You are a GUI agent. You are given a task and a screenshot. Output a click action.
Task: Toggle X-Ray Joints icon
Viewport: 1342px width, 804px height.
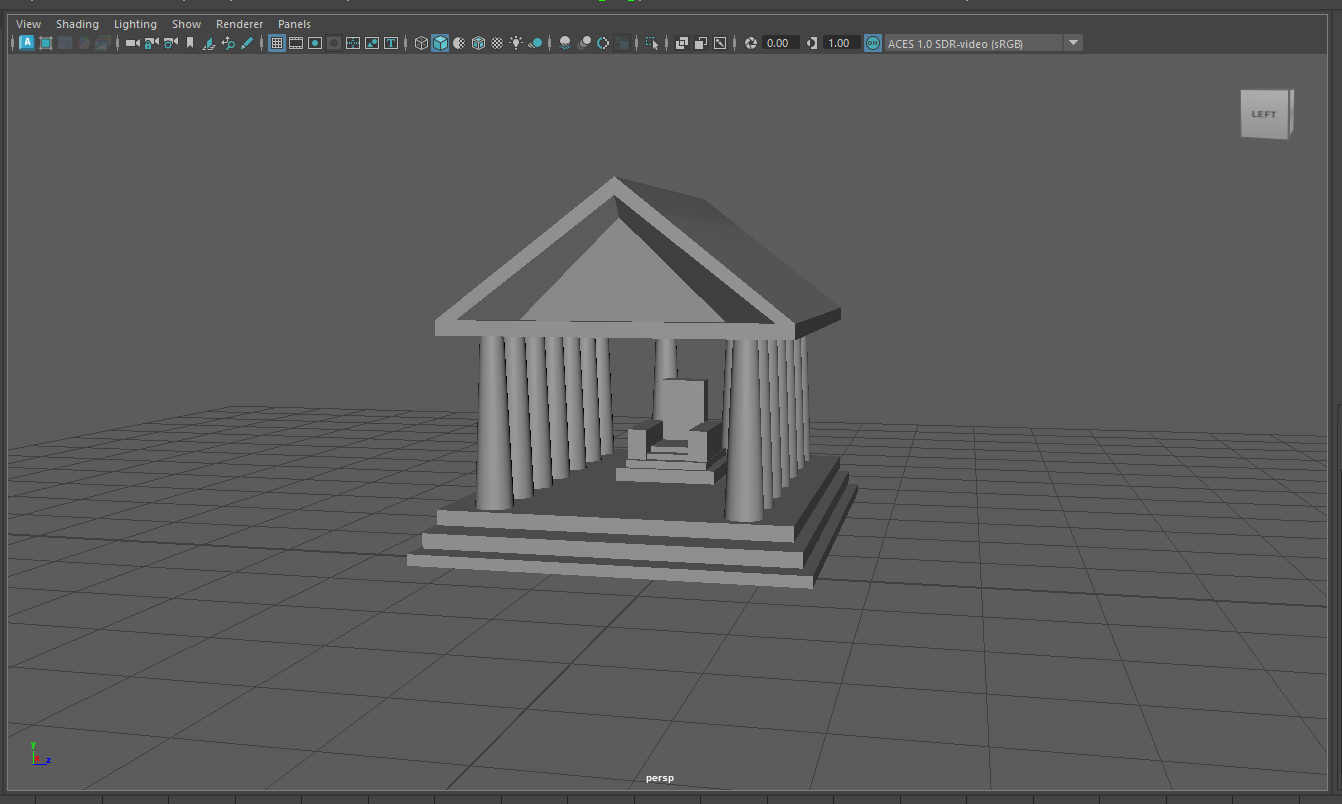pyautogui.click(x=720, y=43)
